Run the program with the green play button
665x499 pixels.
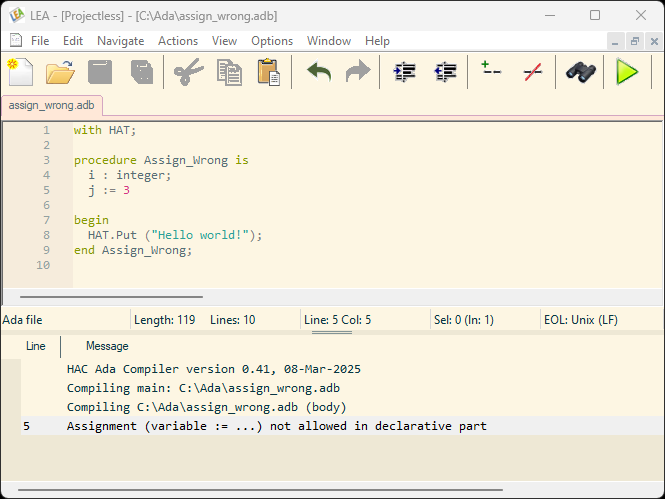pyautogui.click(x=627, y=72)
